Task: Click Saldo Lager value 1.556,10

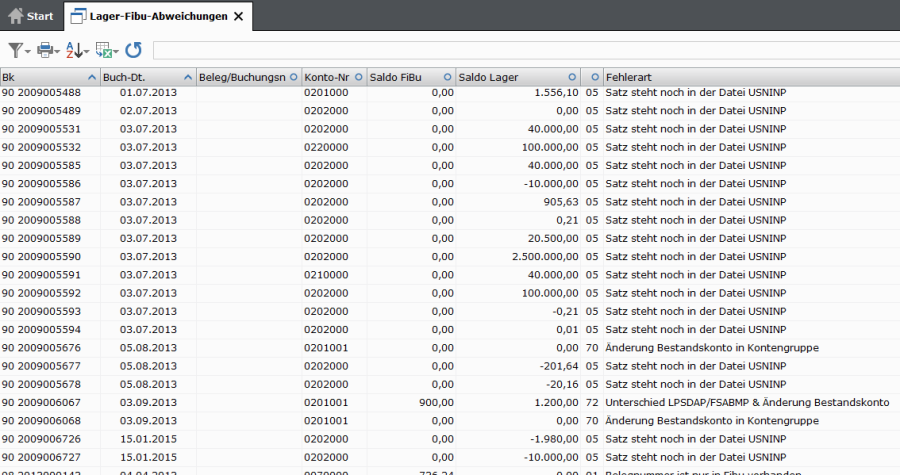Action: (556, 92)
